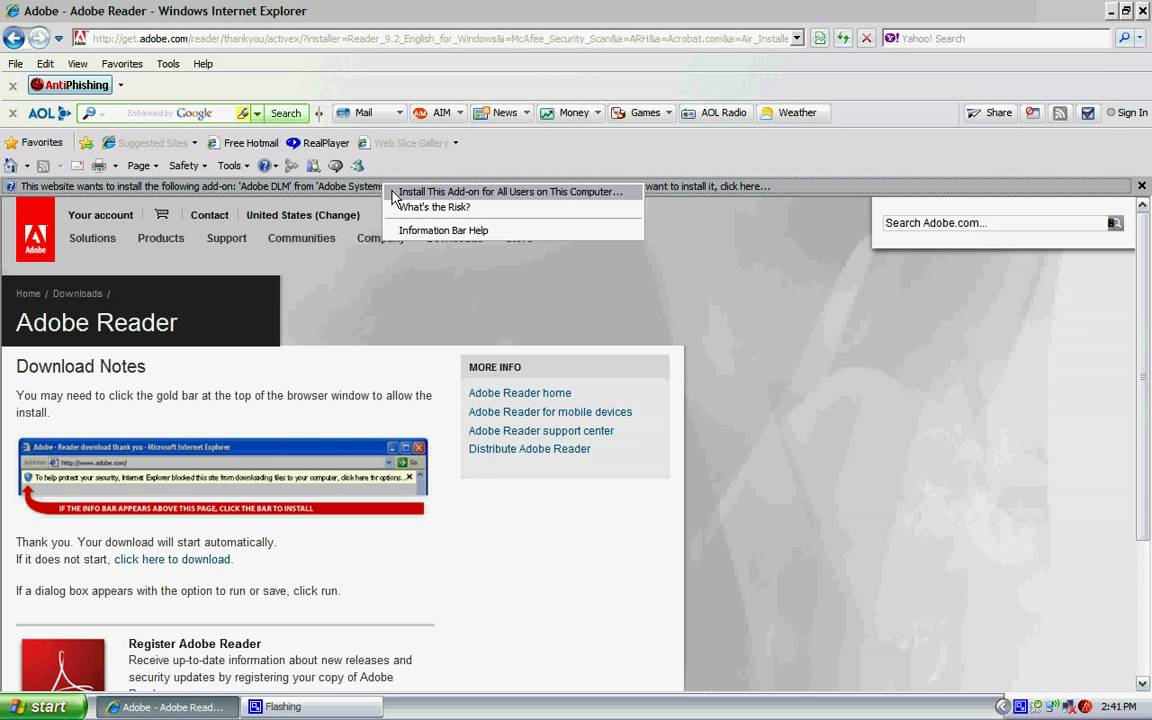1152x720 pixels.
Task: Open the RealPlayer favorites link
Action: point(317,143)
